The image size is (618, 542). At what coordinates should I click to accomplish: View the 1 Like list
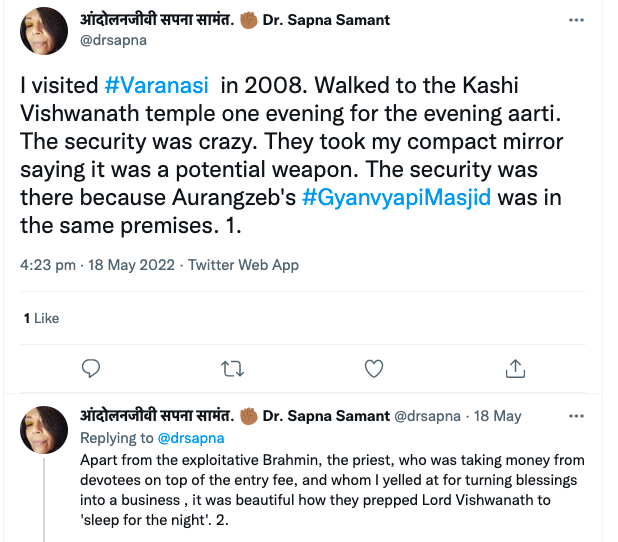(x=41, y=318)
